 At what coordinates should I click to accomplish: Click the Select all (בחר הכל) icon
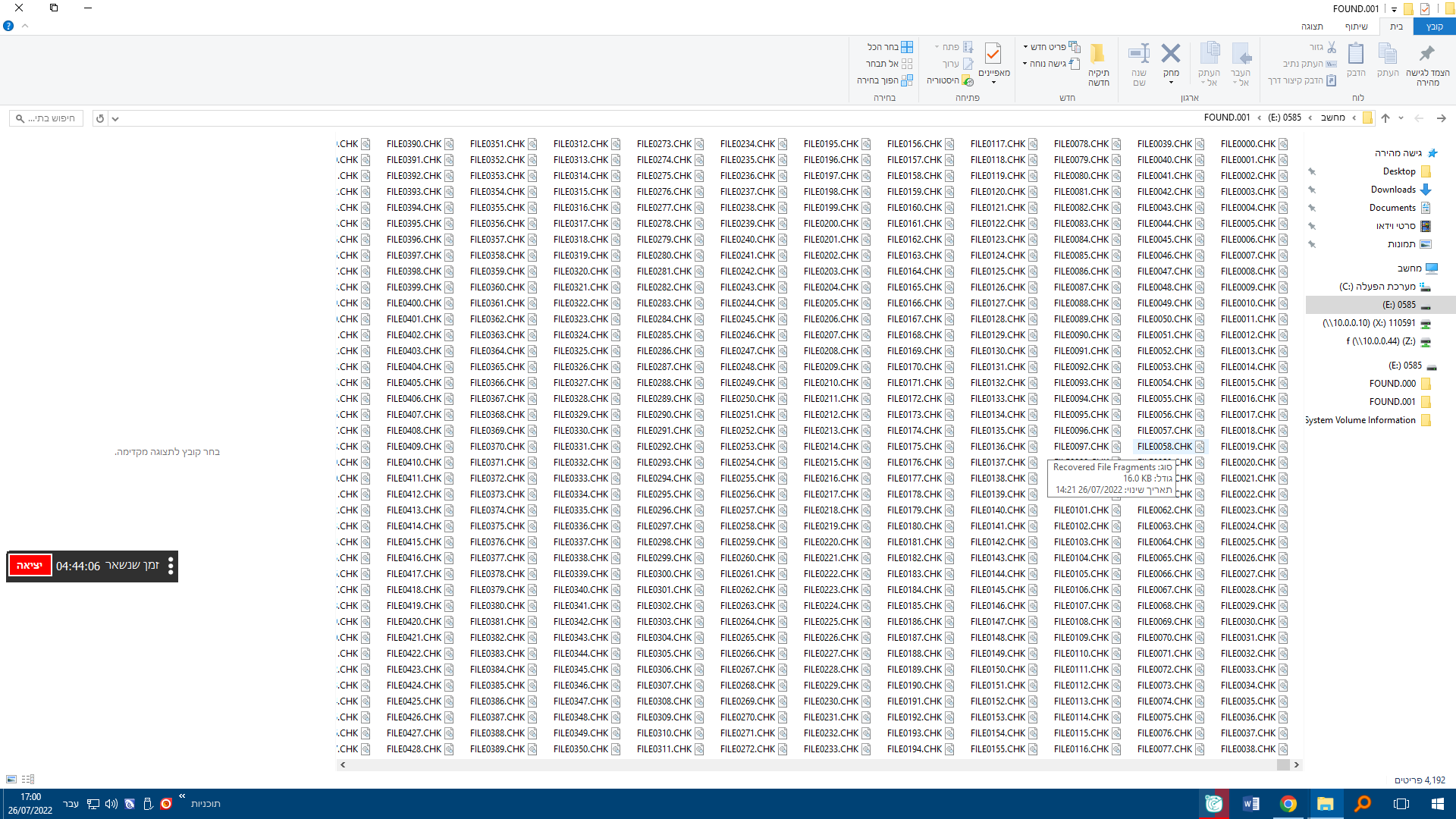(907, 47)
